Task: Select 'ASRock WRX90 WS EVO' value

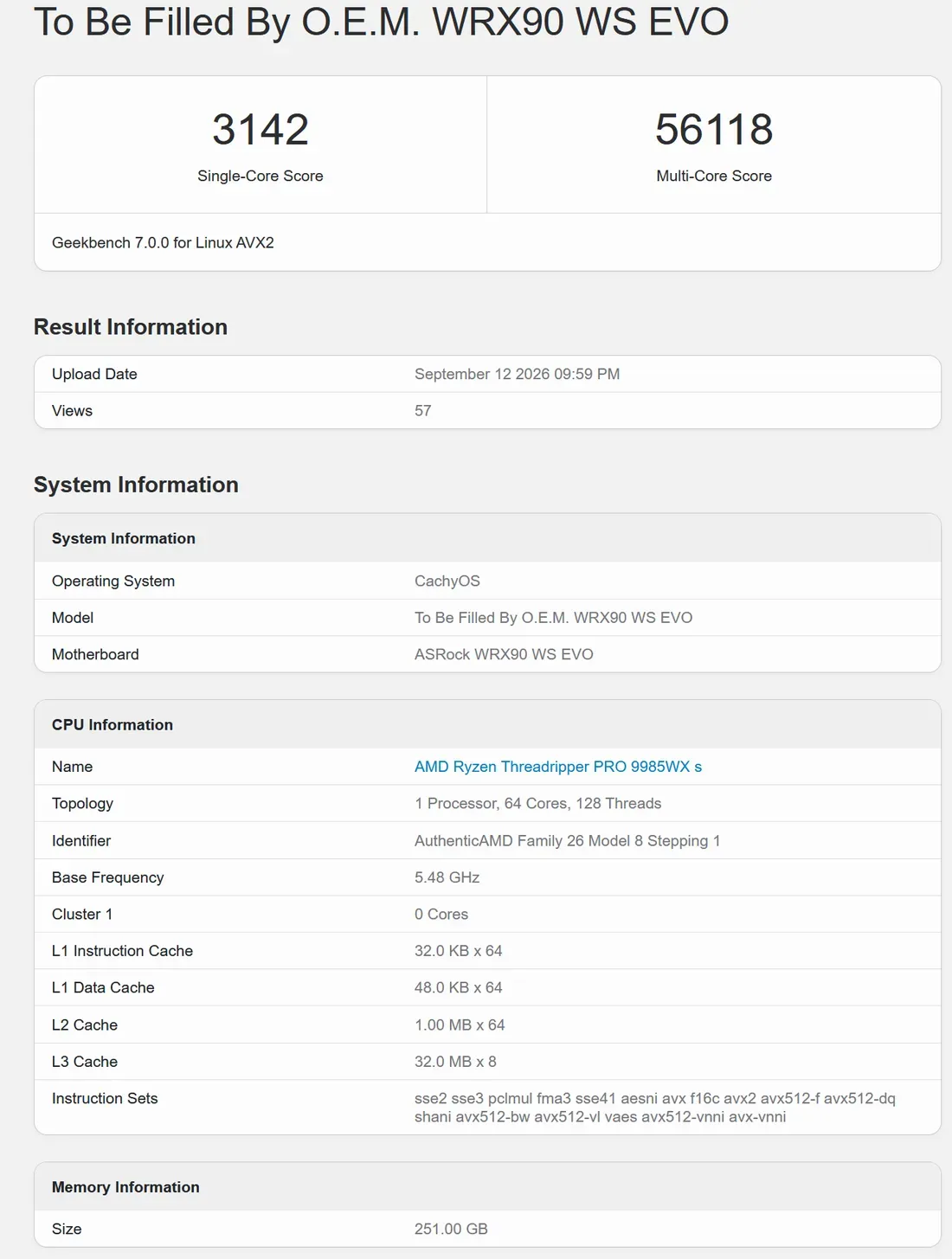Action: [504, 654]
